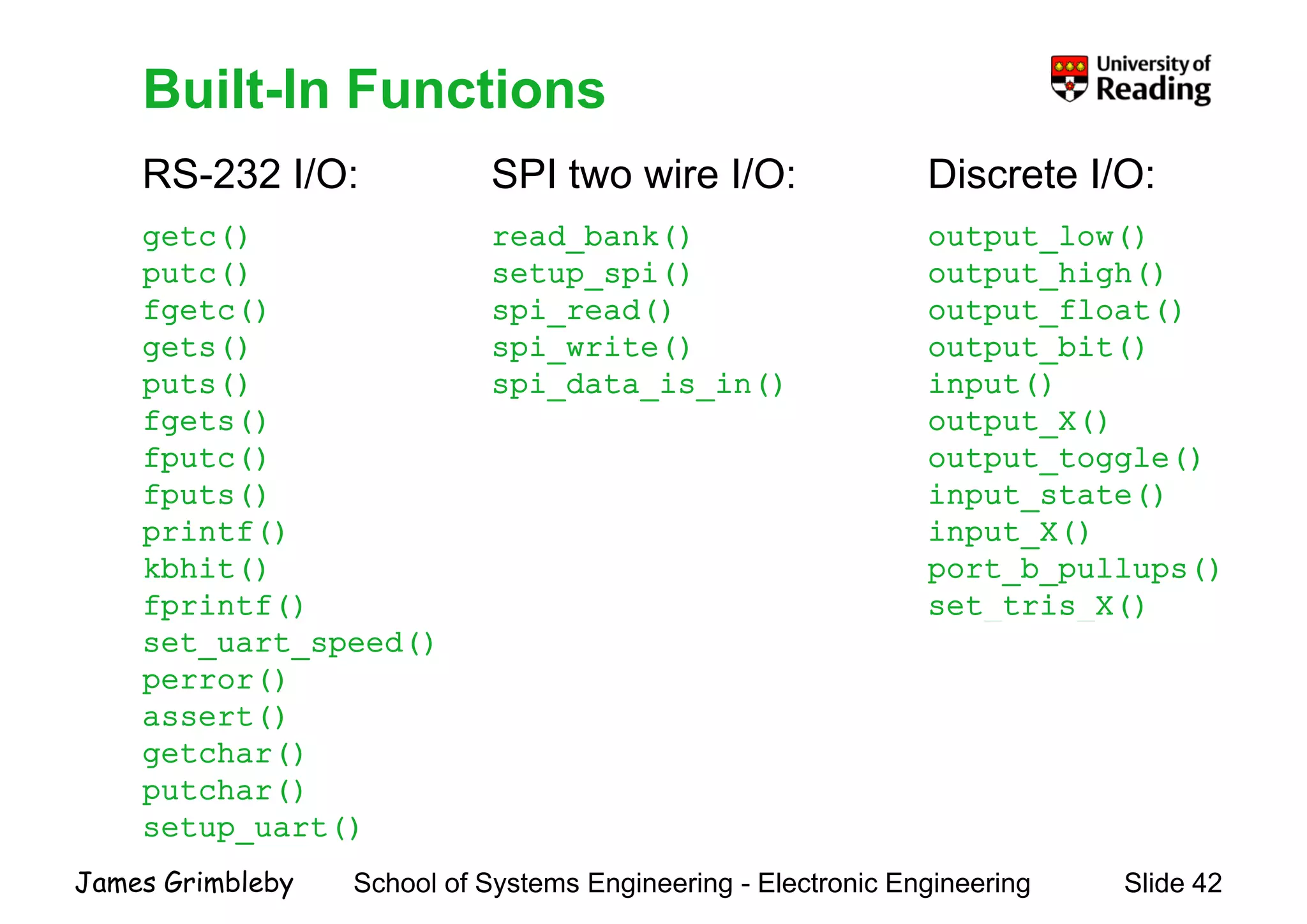Select the 'SPI two wire I/O:' heading
Screen dimensions: 1307x924
[x=644, y=174]
